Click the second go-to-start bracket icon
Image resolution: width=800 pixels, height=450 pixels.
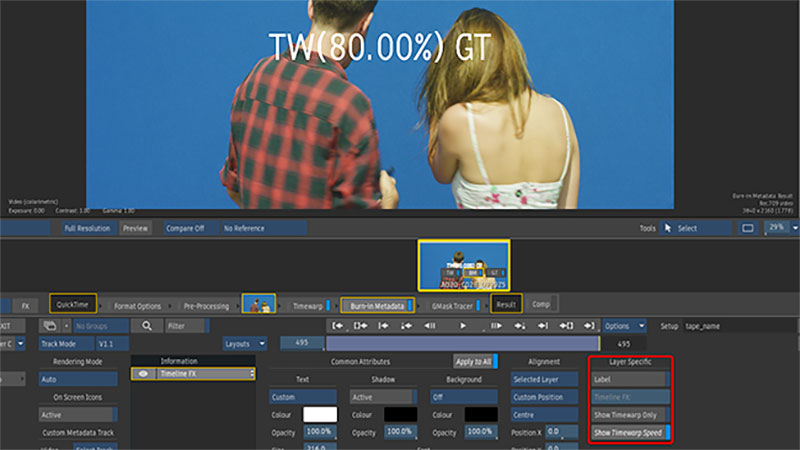361,326
